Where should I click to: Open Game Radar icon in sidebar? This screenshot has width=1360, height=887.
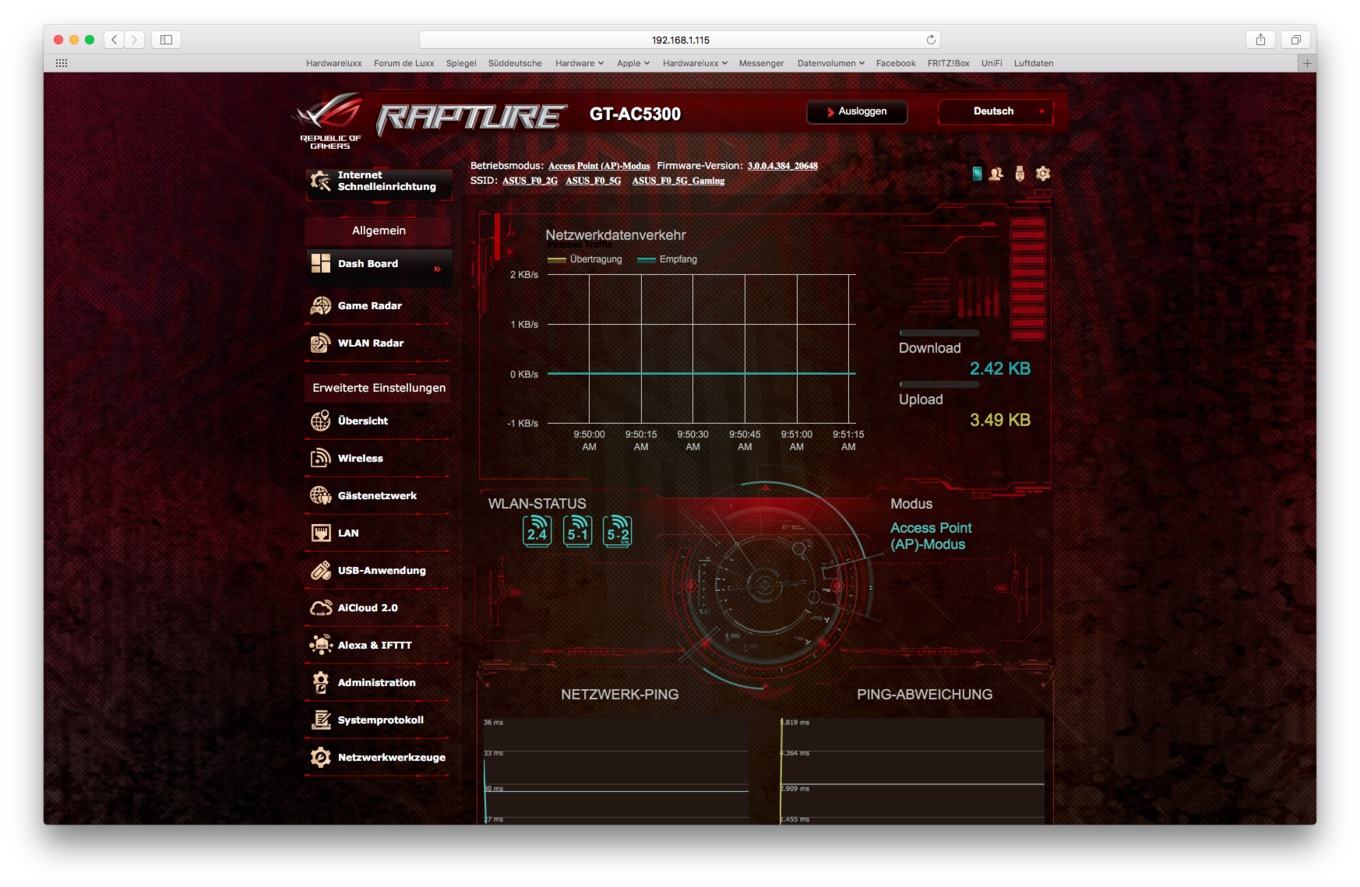pyautogui.click(x=320, y=306)
